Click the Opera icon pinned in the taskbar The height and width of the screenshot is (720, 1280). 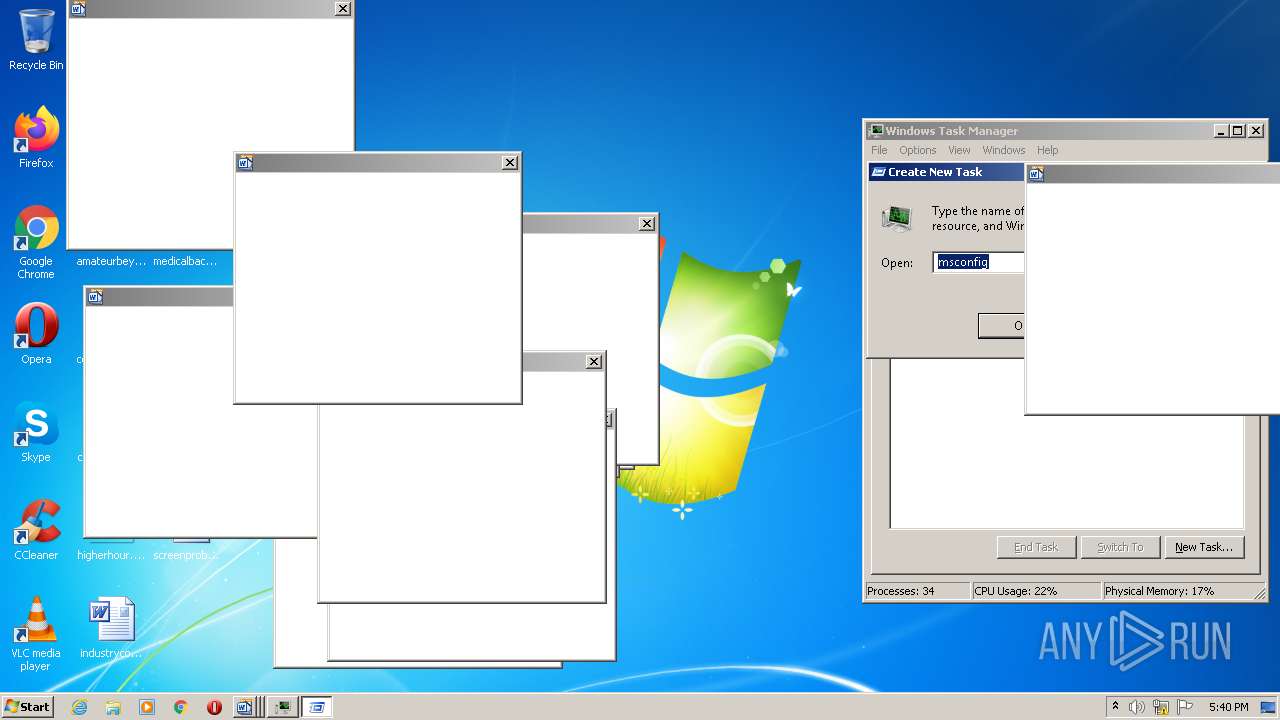(214, 707)
